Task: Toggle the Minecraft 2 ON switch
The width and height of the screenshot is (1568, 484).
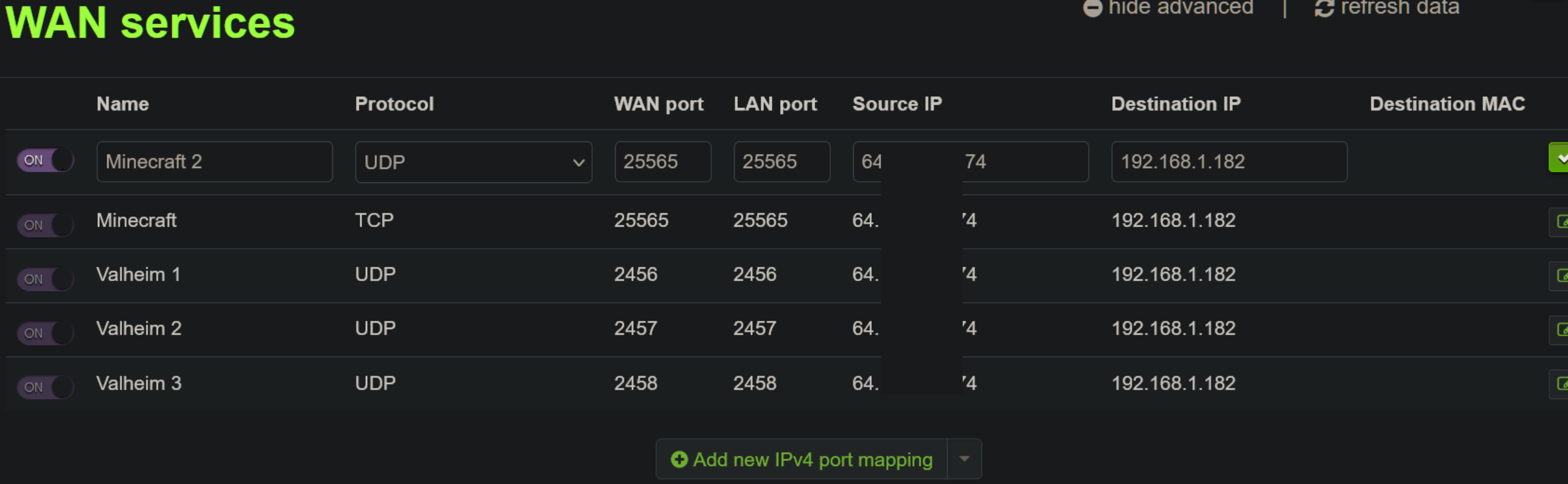Action: [45, 161]
